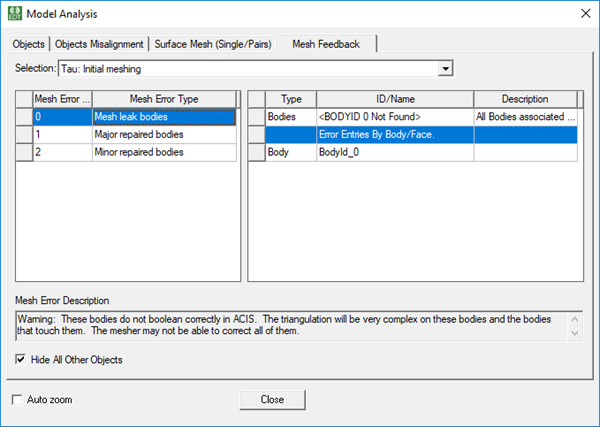Select the Bodies type cell
The width and height of the screenshot is (600, 427).
coord(291,117)
